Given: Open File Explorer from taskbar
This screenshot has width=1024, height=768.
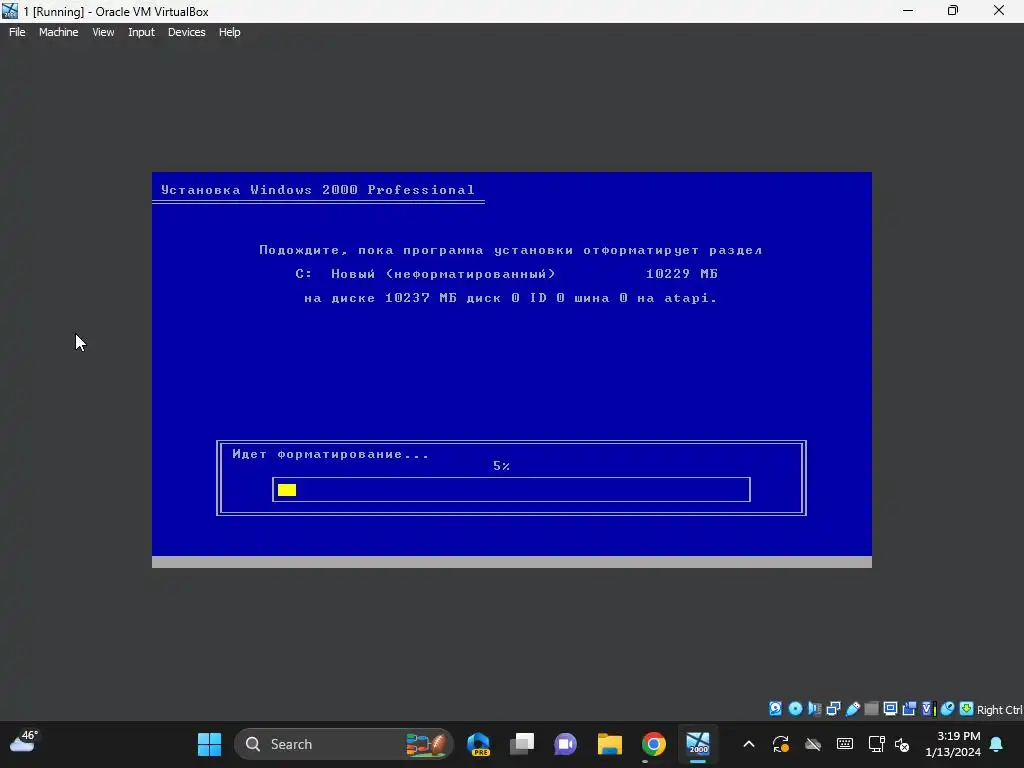Looking at the screenshot, I should click(609, 744).
